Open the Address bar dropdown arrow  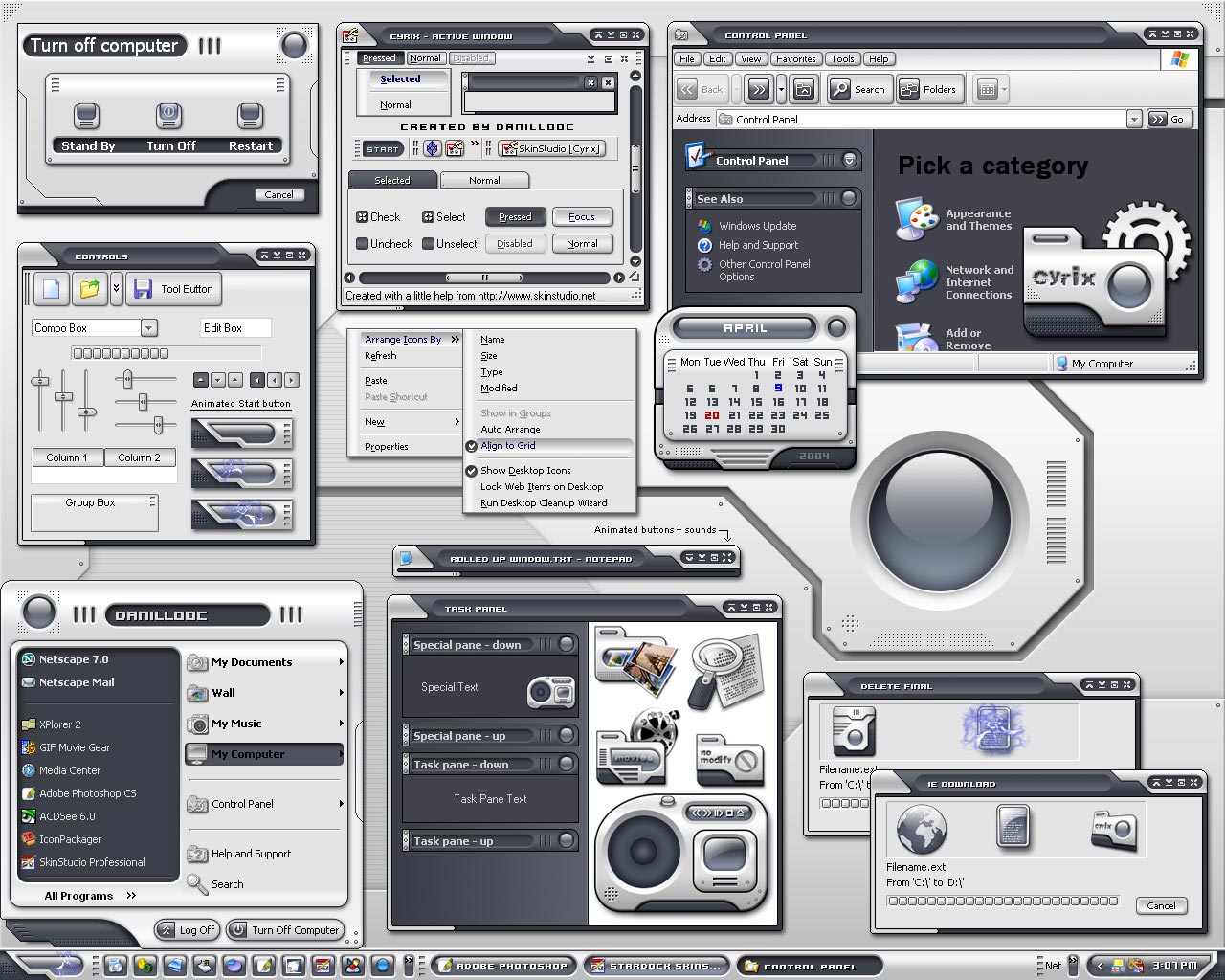1134,120
